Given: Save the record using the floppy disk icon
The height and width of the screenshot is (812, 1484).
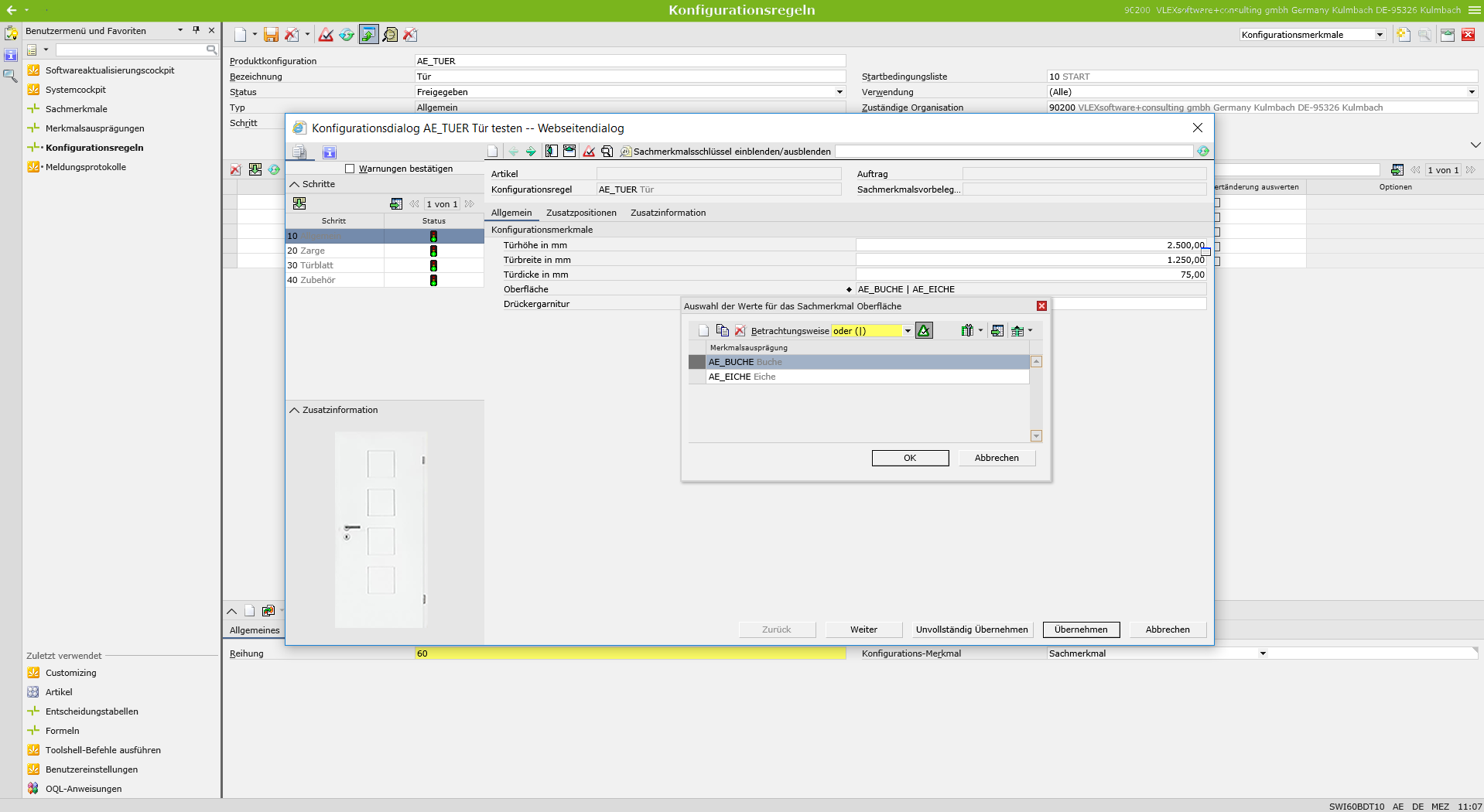Looking at the screenshot, I should pos(272,35).
